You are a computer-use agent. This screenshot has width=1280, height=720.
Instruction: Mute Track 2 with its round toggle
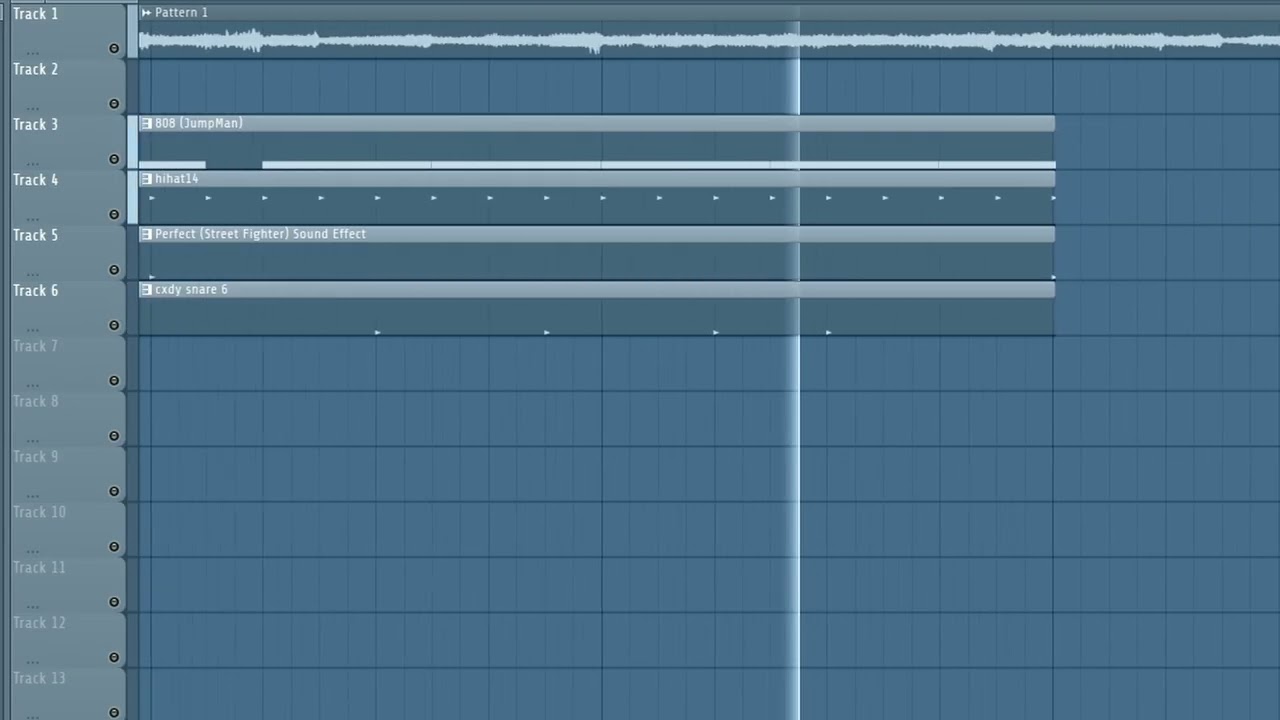114,104
